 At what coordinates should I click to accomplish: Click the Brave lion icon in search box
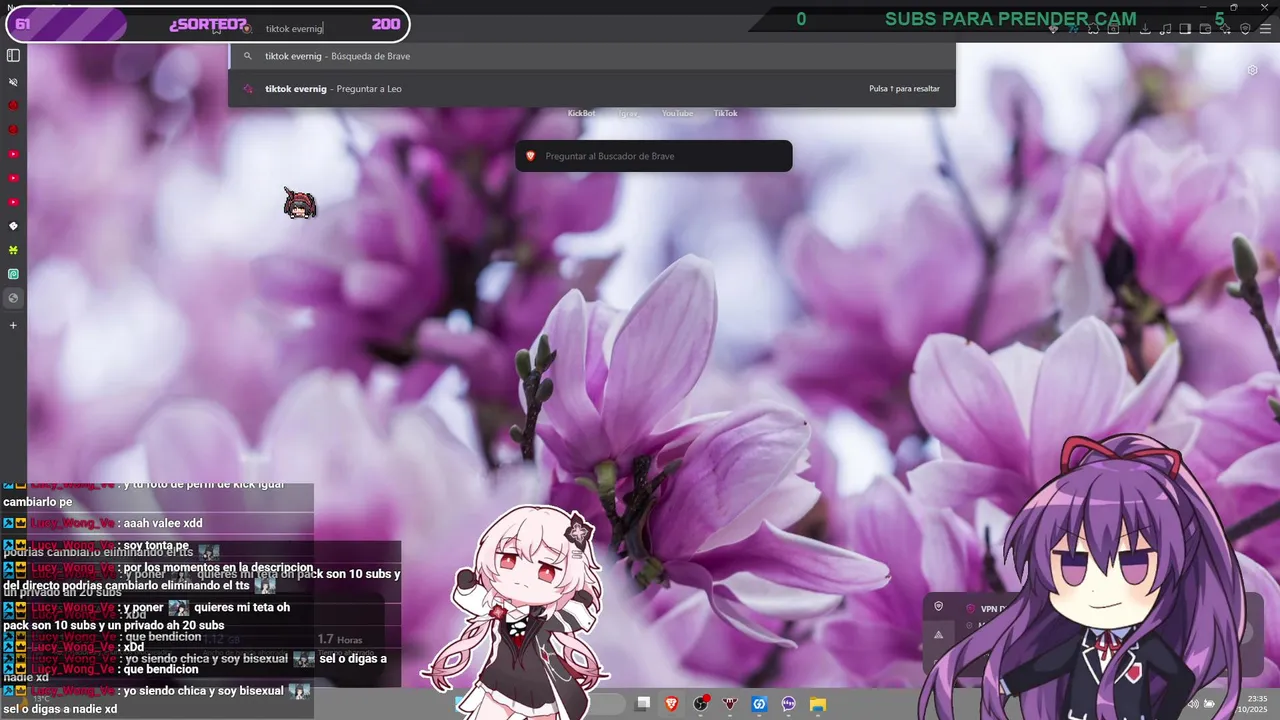[531, 156]
